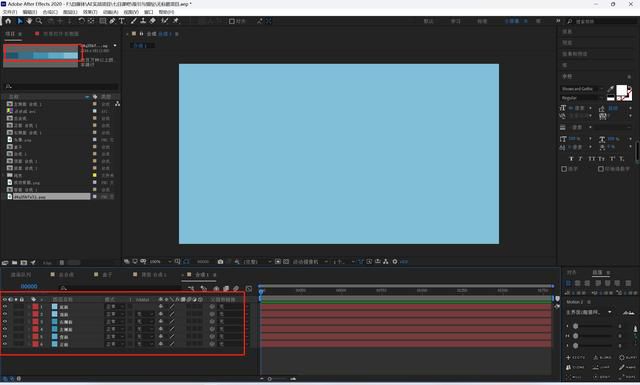Click the blue footage thumbnail in Project panel

pos(41,55)
